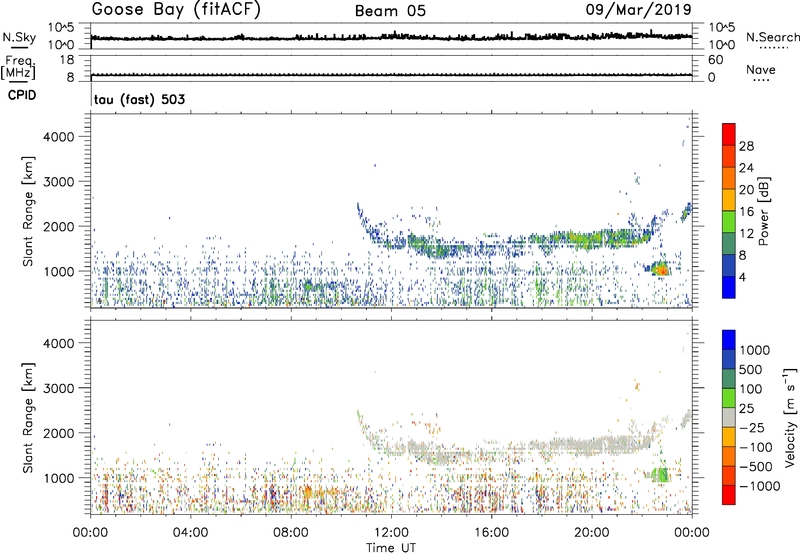Click the date "09/Mar/2019"

click(x=638, y=9)
